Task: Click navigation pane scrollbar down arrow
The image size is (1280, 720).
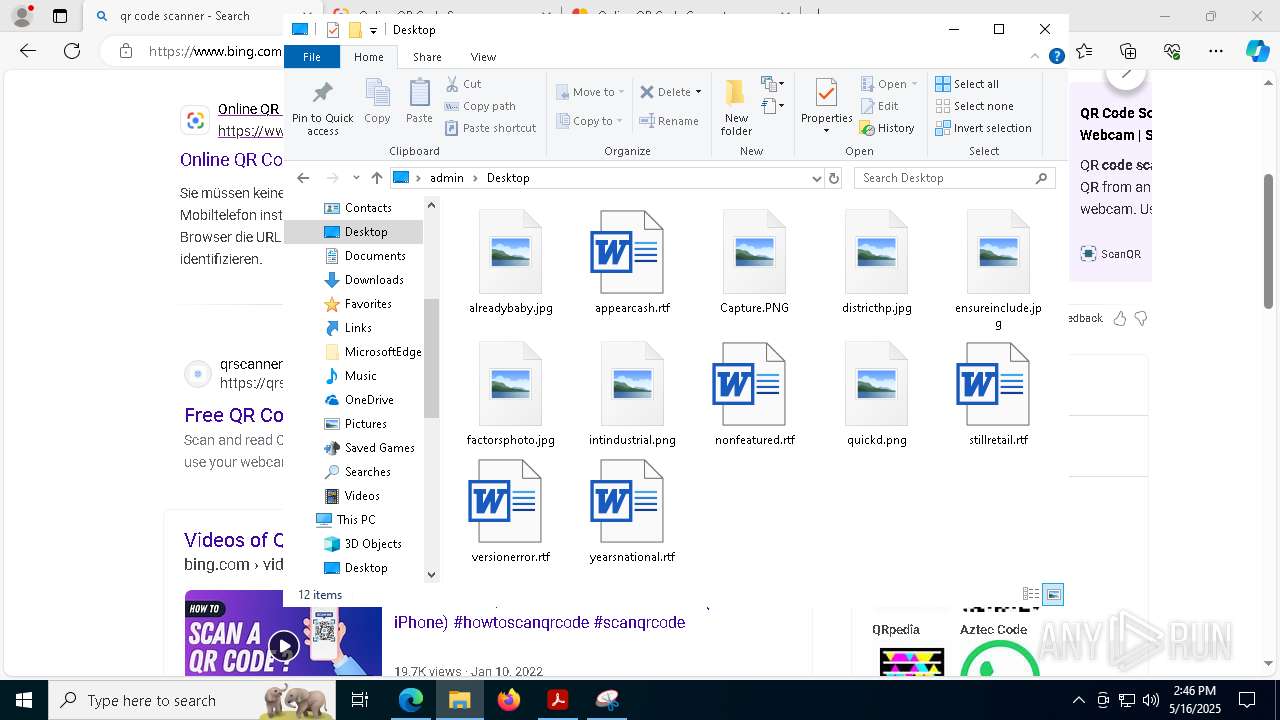Action: [432, 575]
